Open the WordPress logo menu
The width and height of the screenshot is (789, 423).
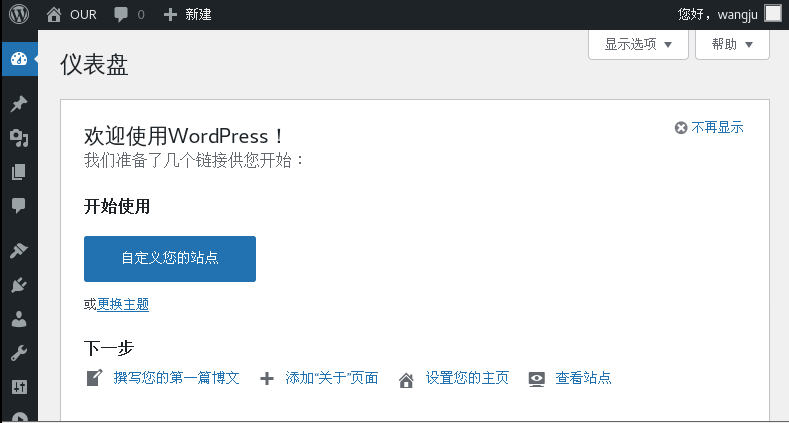pos(19,14)
